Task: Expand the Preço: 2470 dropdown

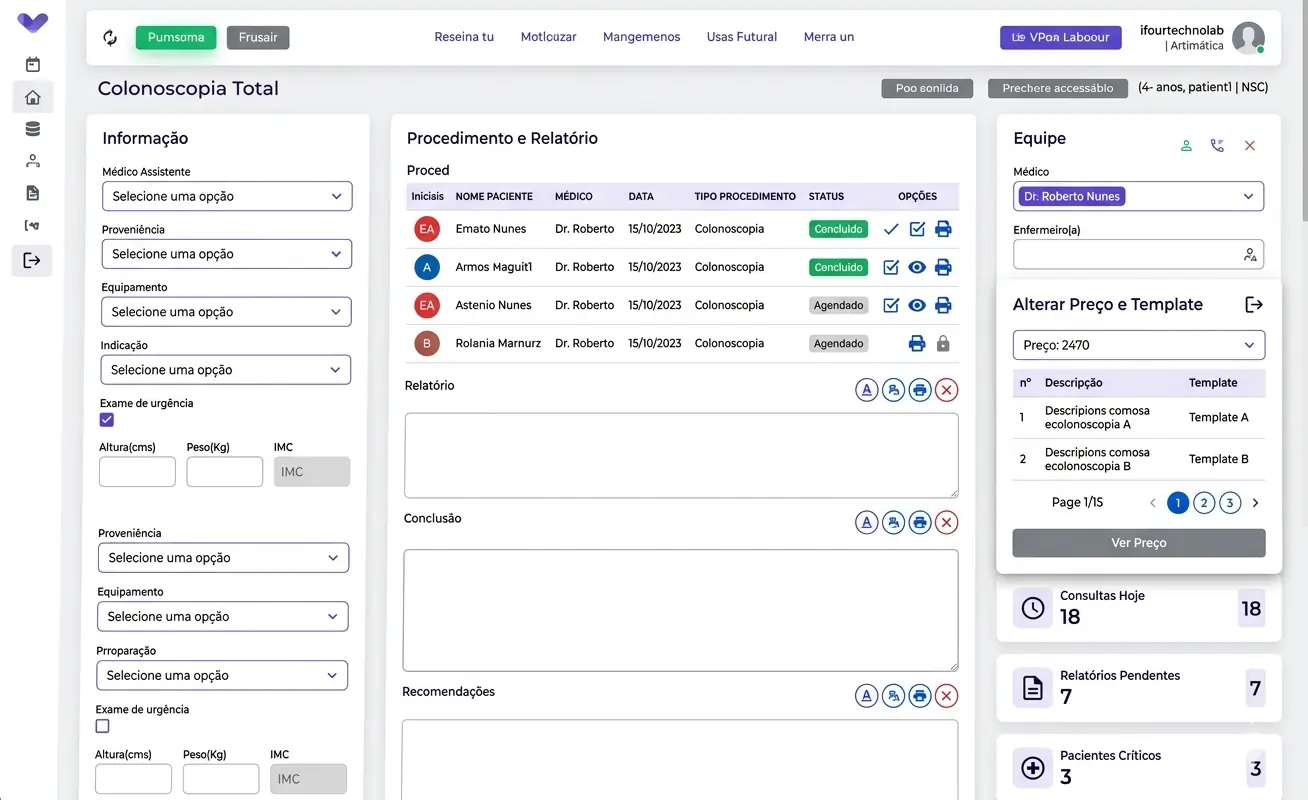Action: pos(1138,345)
